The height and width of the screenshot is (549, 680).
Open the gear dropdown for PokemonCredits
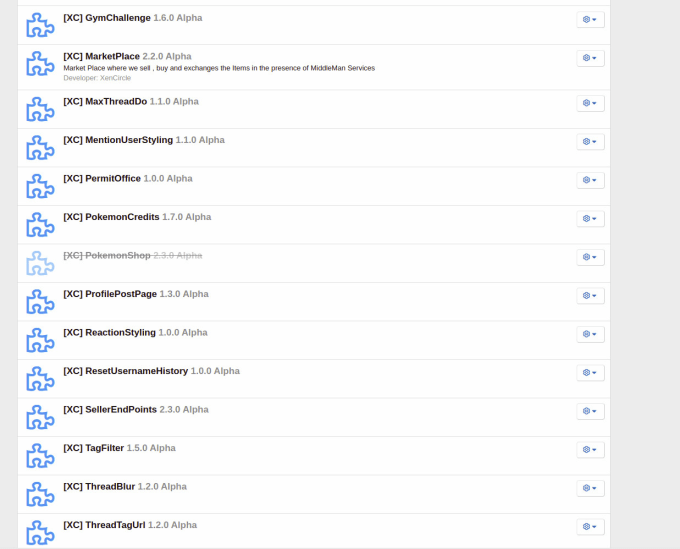click(590, 219)
